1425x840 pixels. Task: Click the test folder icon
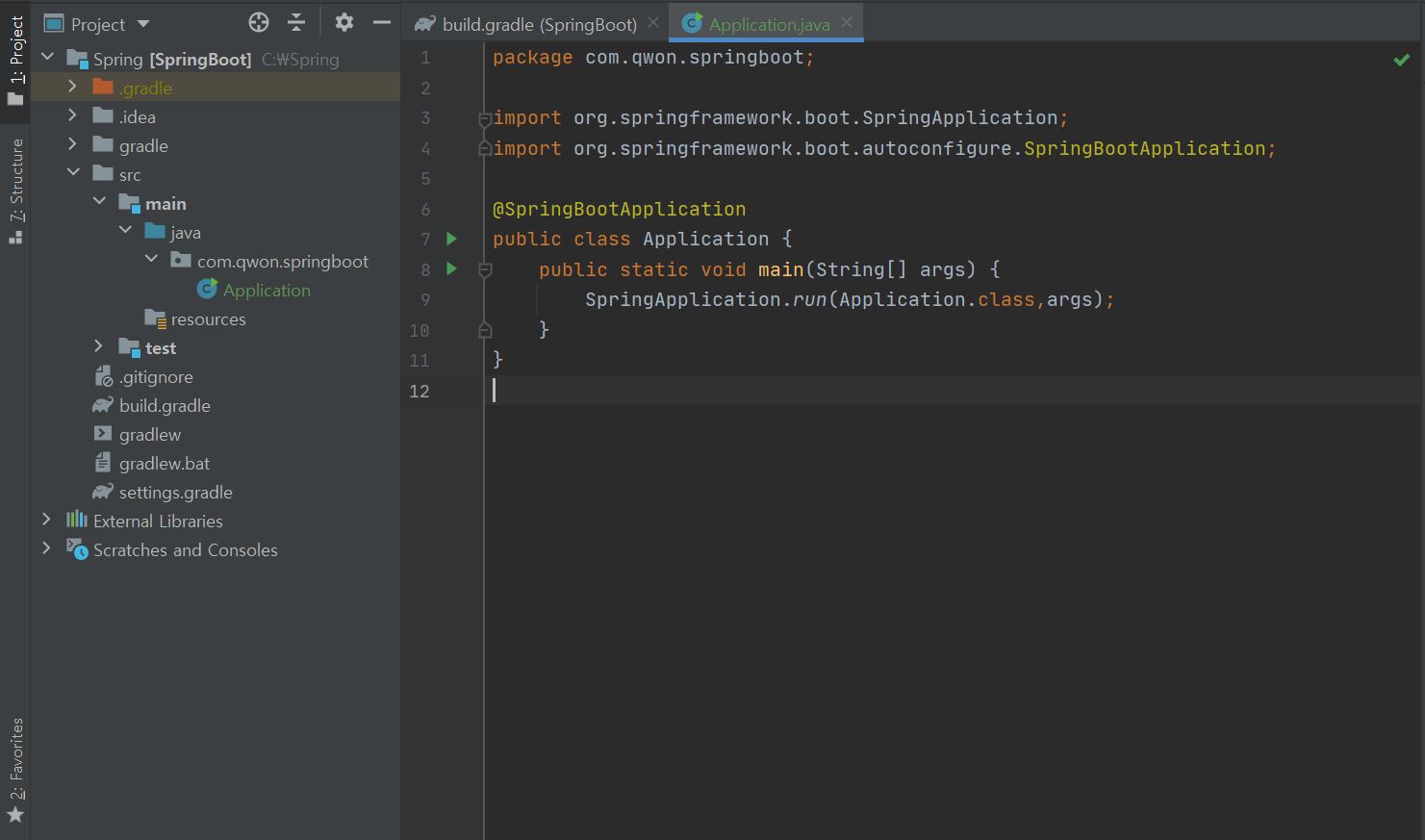pos(129,347)
